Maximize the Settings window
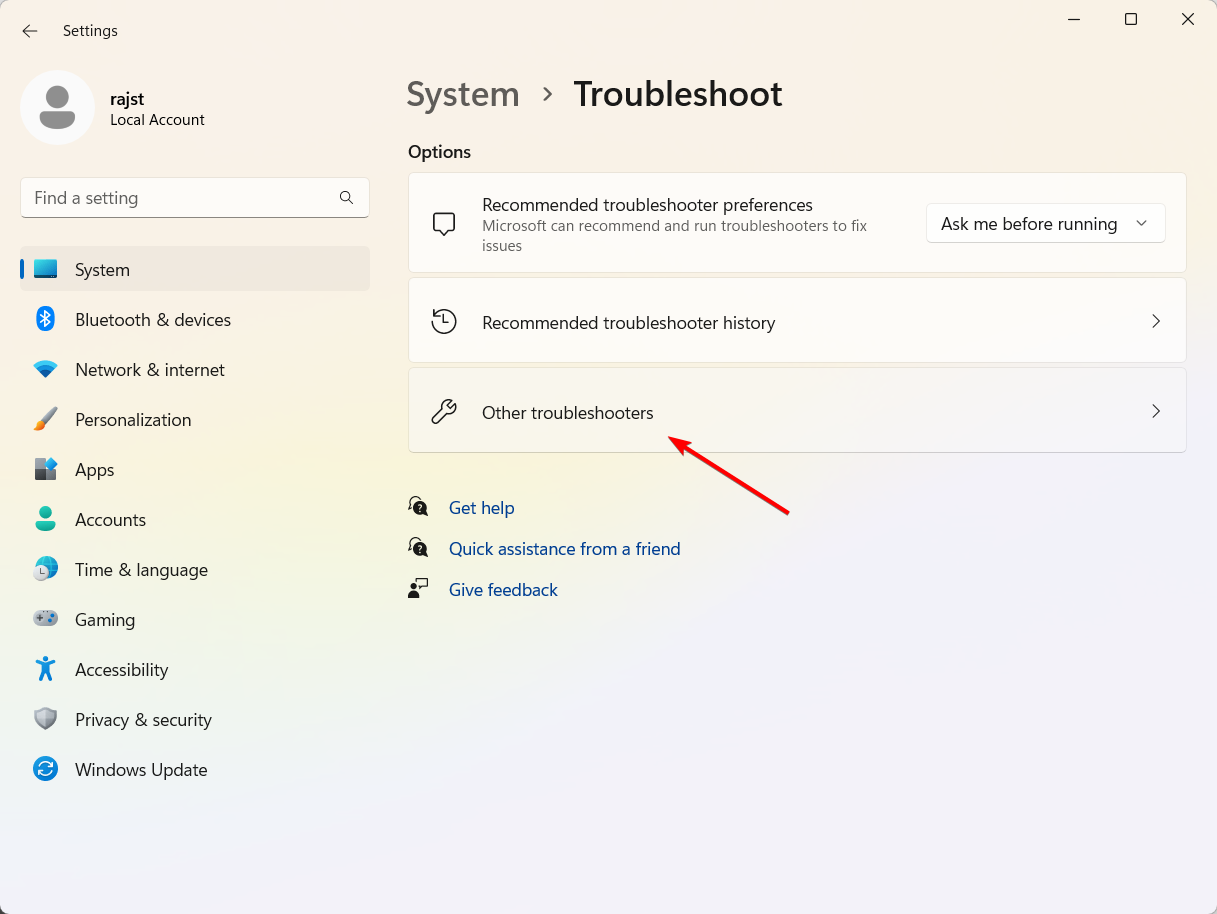 1131,19
